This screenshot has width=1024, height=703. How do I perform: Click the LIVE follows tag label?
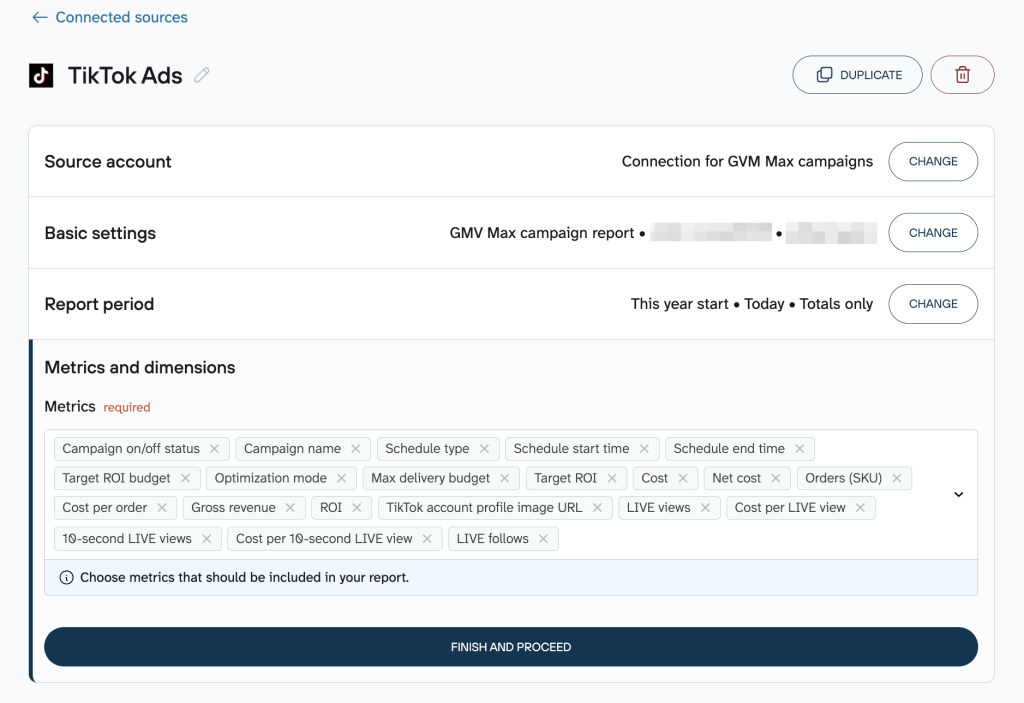click(492, 539)
